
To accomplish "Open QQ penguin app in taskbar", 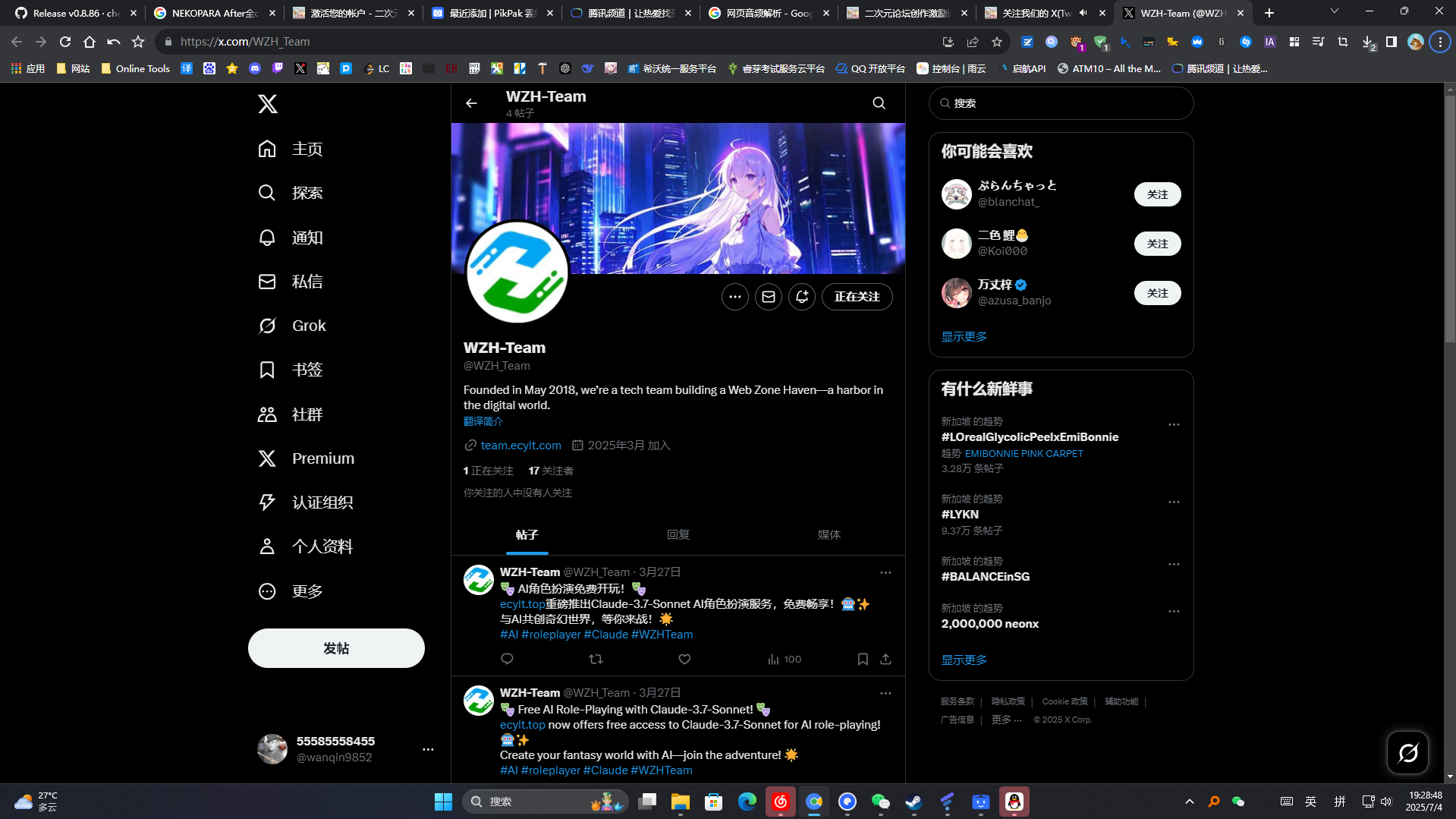I will (x=1014, y=802).
